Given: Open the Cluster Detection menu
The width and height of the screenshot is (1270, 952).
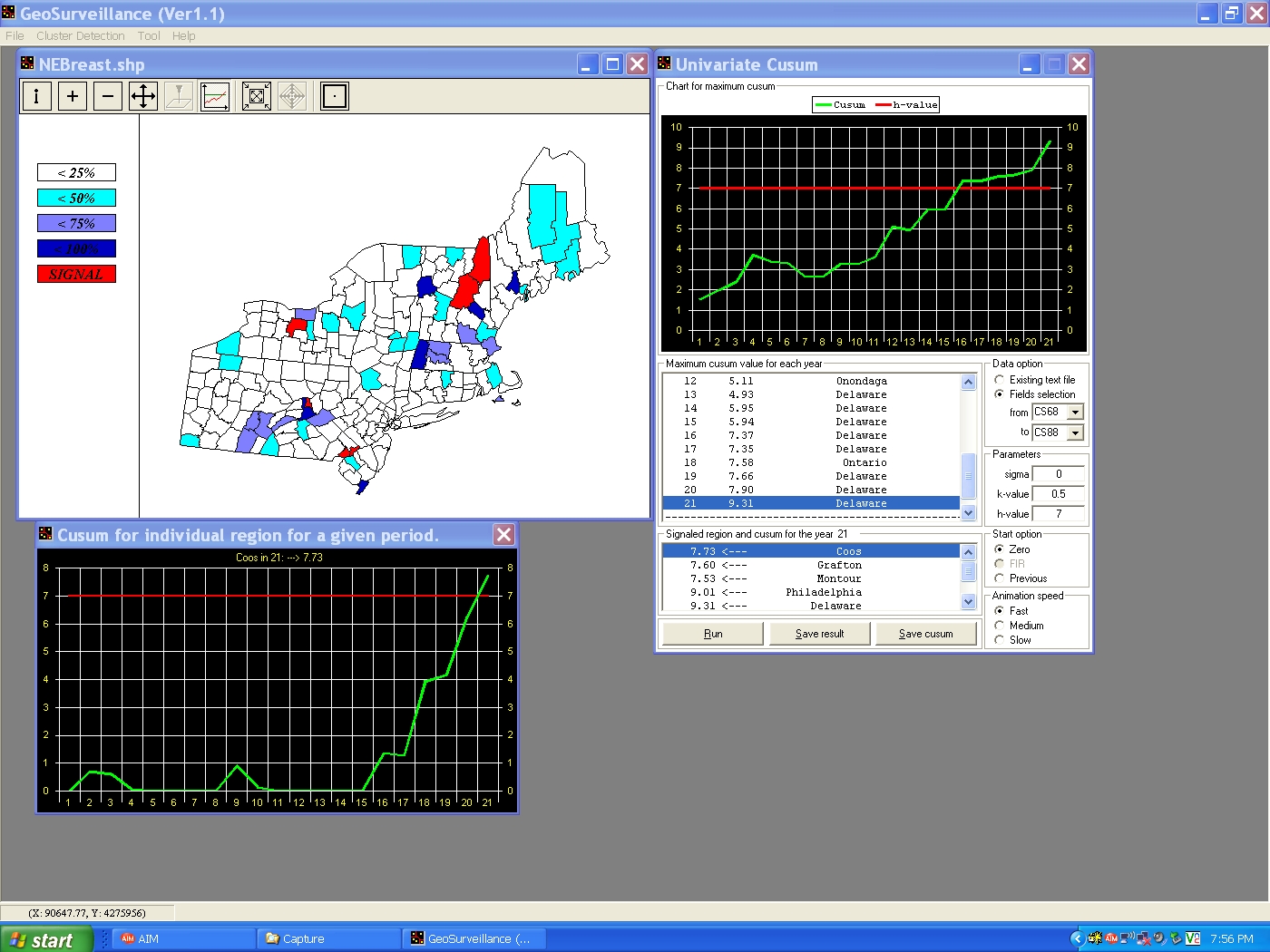Looking at the screenshot, I should point(81,36).
